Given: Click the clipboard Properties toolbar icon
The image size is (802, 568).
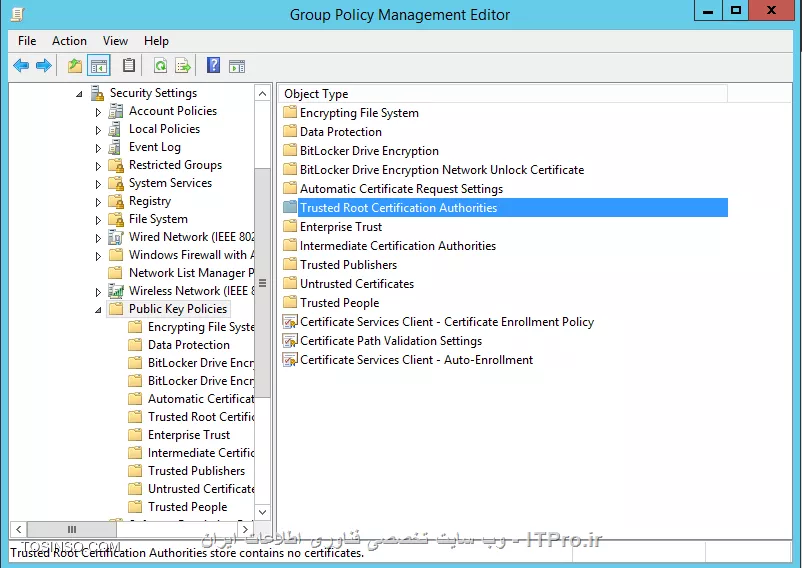Looking at the screenshot, I should tap(129, 65).
